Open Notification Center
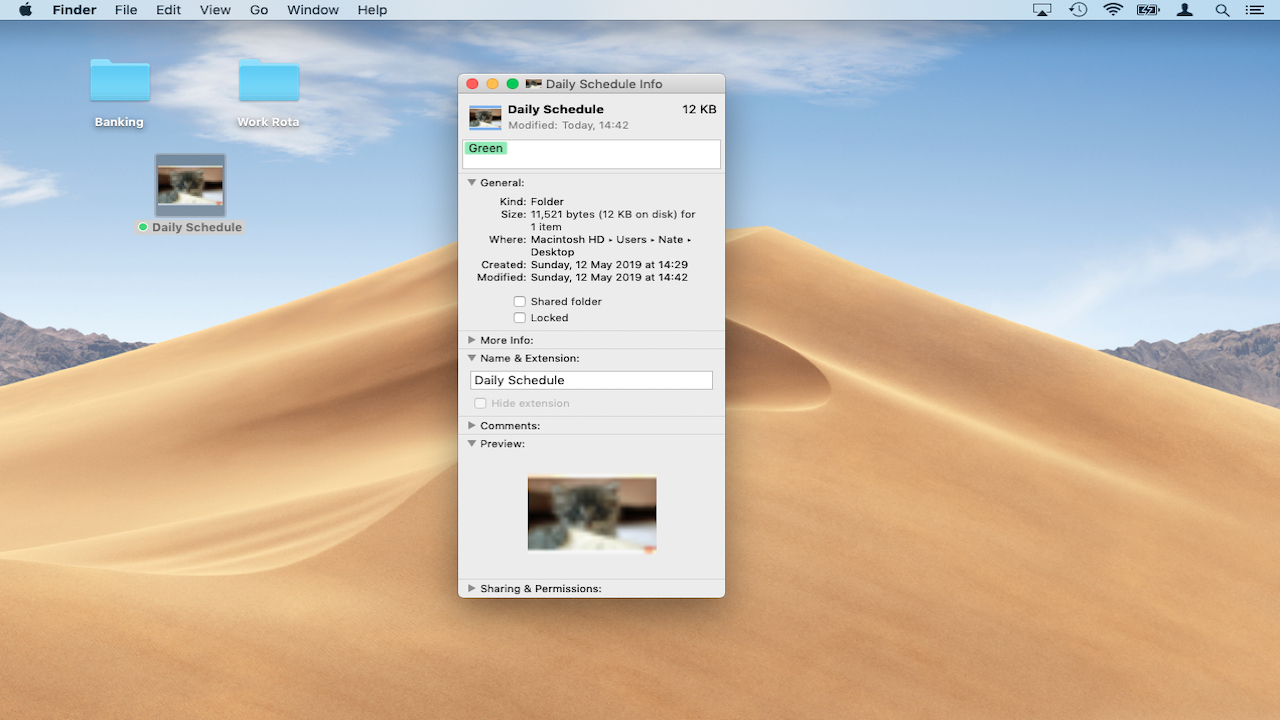Image resolution: width=1280 pixels, height=720 pixels. (x=1254, y=10)
